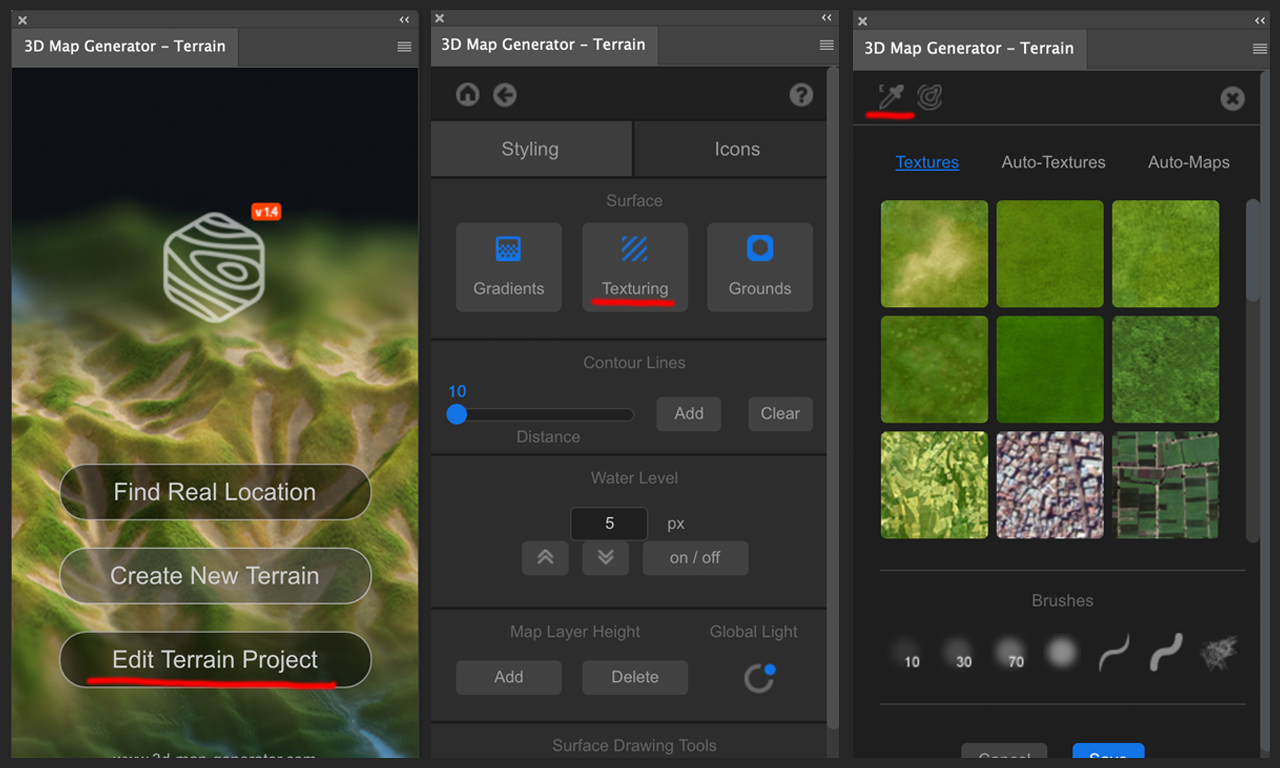
Task: Select the eyedropper tool in the textures panel
Action: pos(890,98)
